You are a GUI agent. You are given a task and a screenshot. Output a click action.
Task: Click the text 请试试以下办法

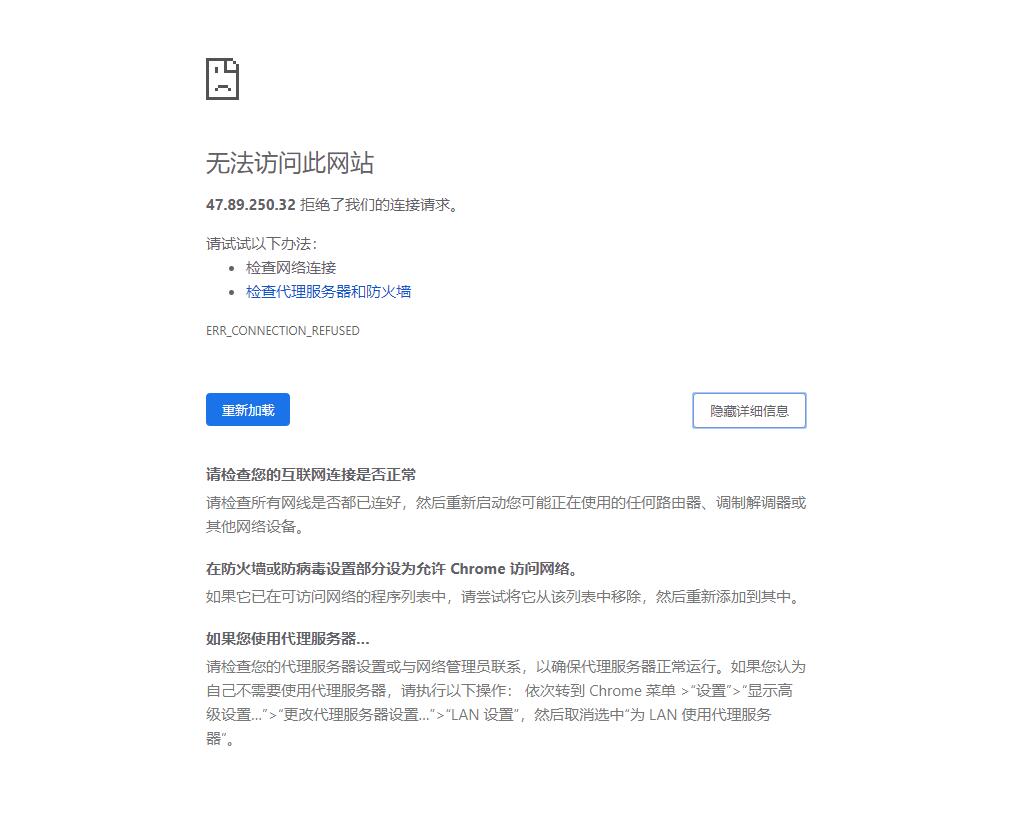click(x=261, y=243)
